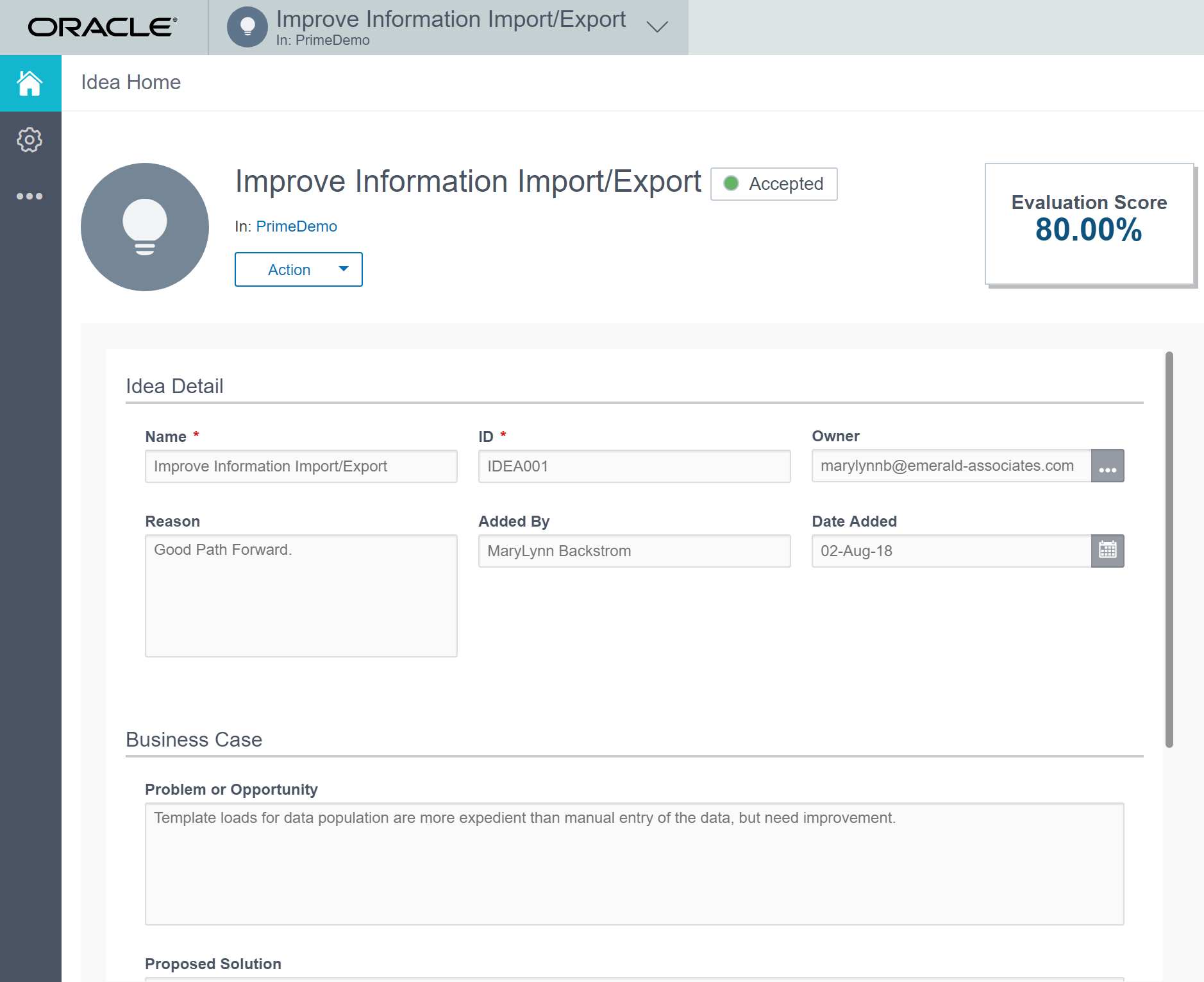Focus the Owner email field
The width and height of the screenshot is (1204, 982).
(951, 466)
